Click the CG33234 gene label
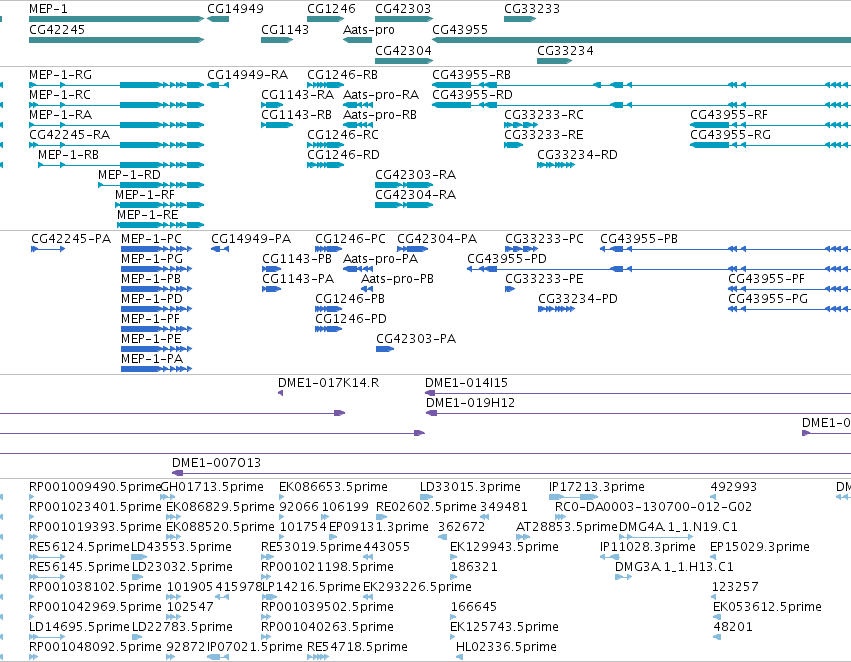This screenshot has width=851, height=662. (x=565, y=50)
